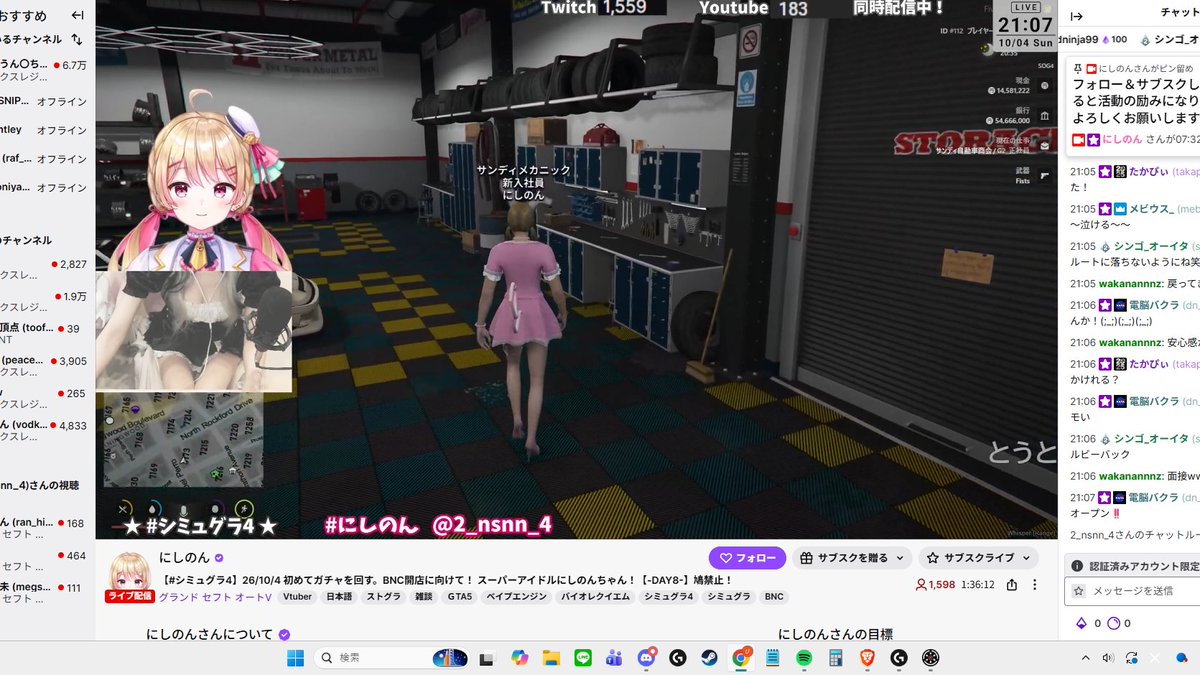Click the ライブ配信 live badge
Image resolution: width=1200 pixels, height=675 pixels.
tap(129, 596)
